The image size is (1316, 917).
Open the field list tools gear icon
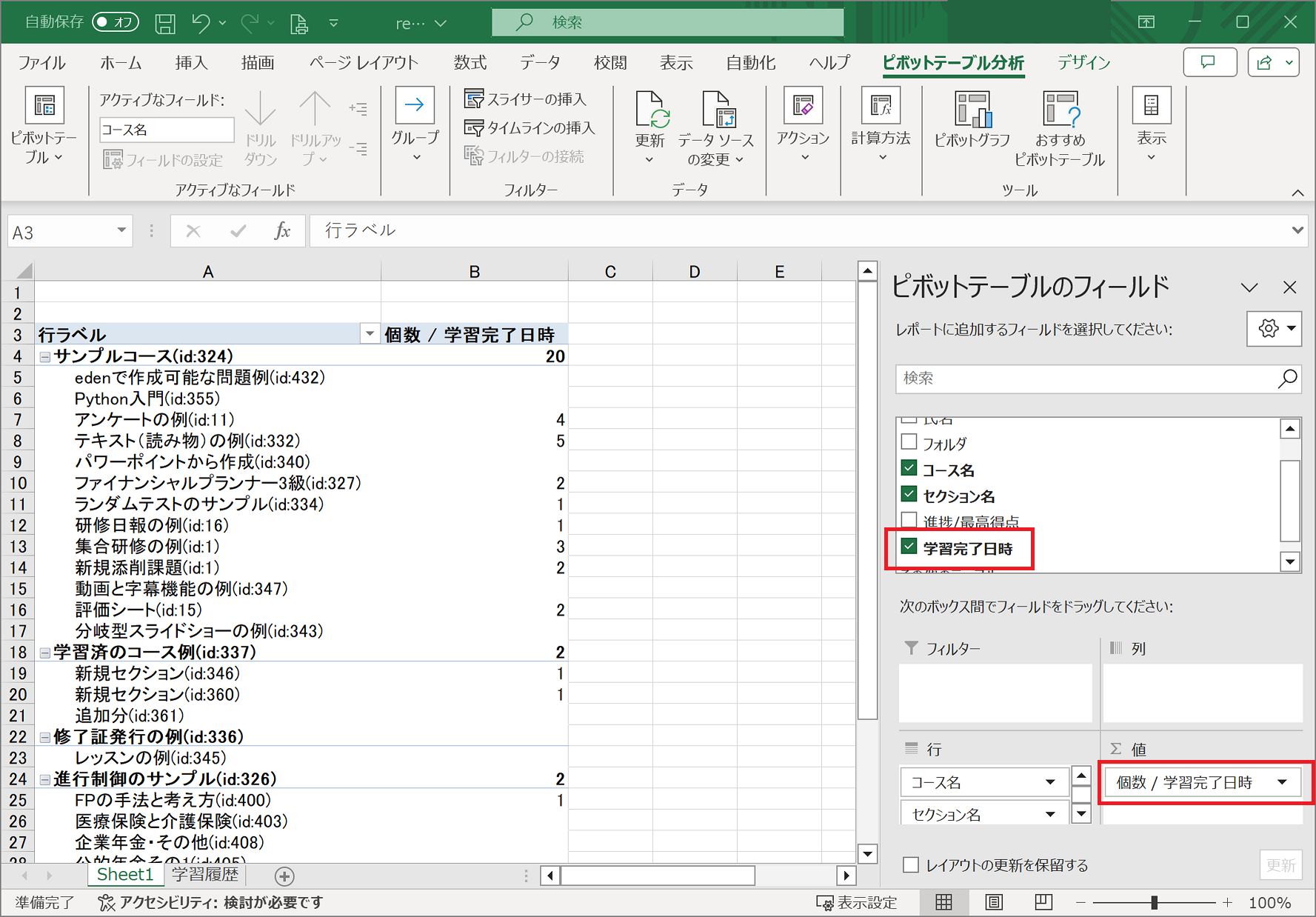pos(1274,328)
